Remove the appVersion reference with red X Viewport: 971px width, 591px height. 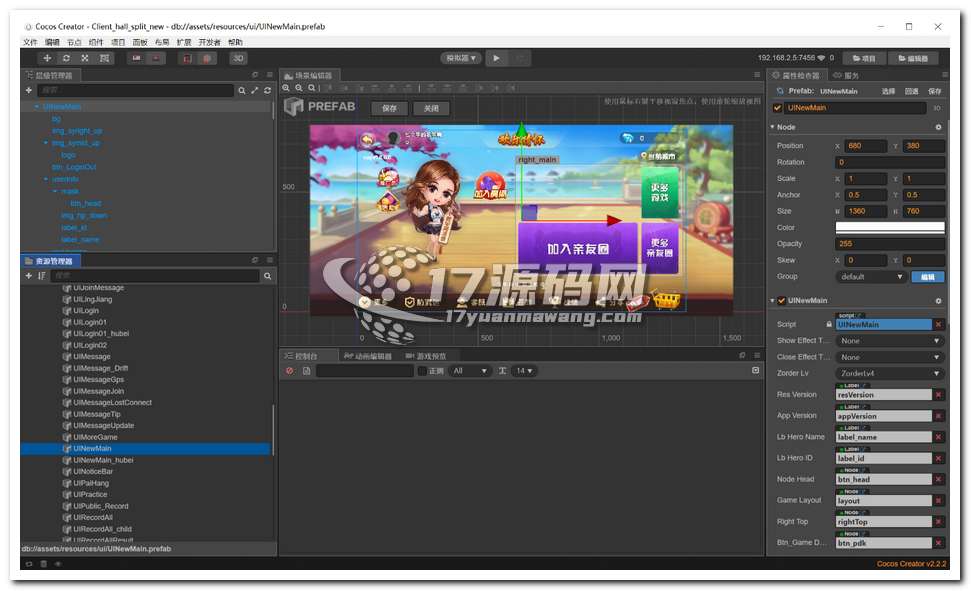939,416
